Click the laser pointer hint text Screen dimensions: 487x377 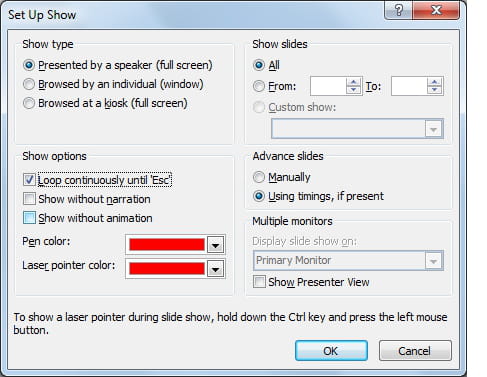pyautogui.click(x=230, y=323)
